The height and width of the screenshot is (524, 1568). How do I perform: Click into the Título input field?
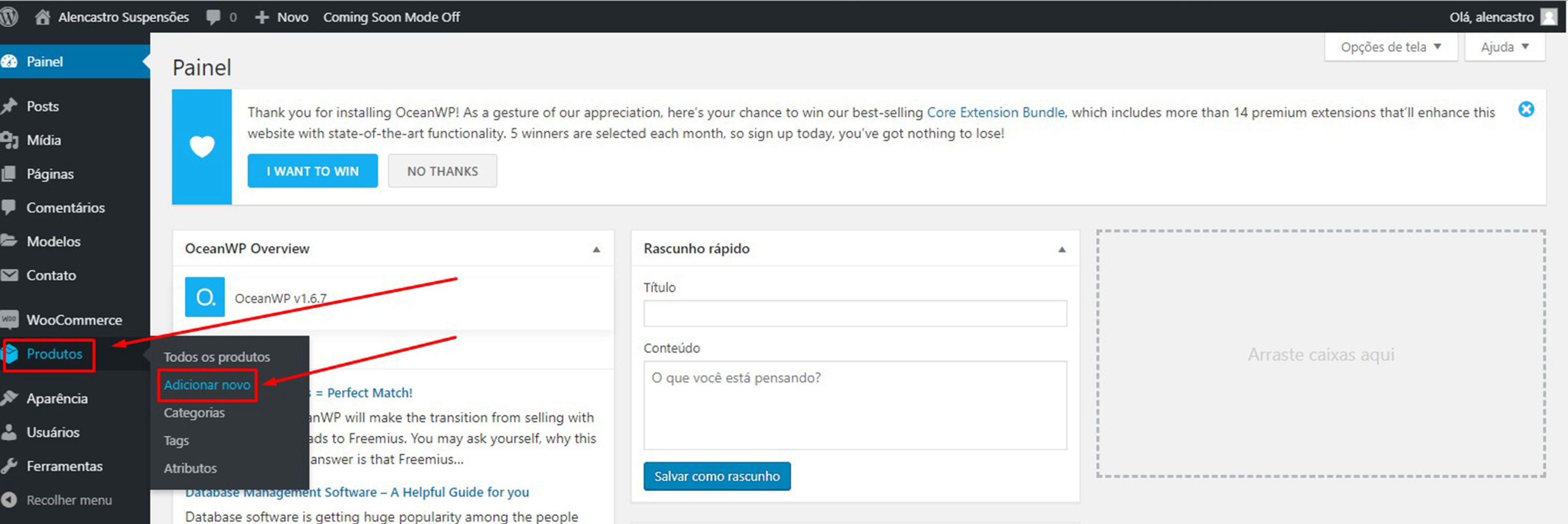(855, 314)
